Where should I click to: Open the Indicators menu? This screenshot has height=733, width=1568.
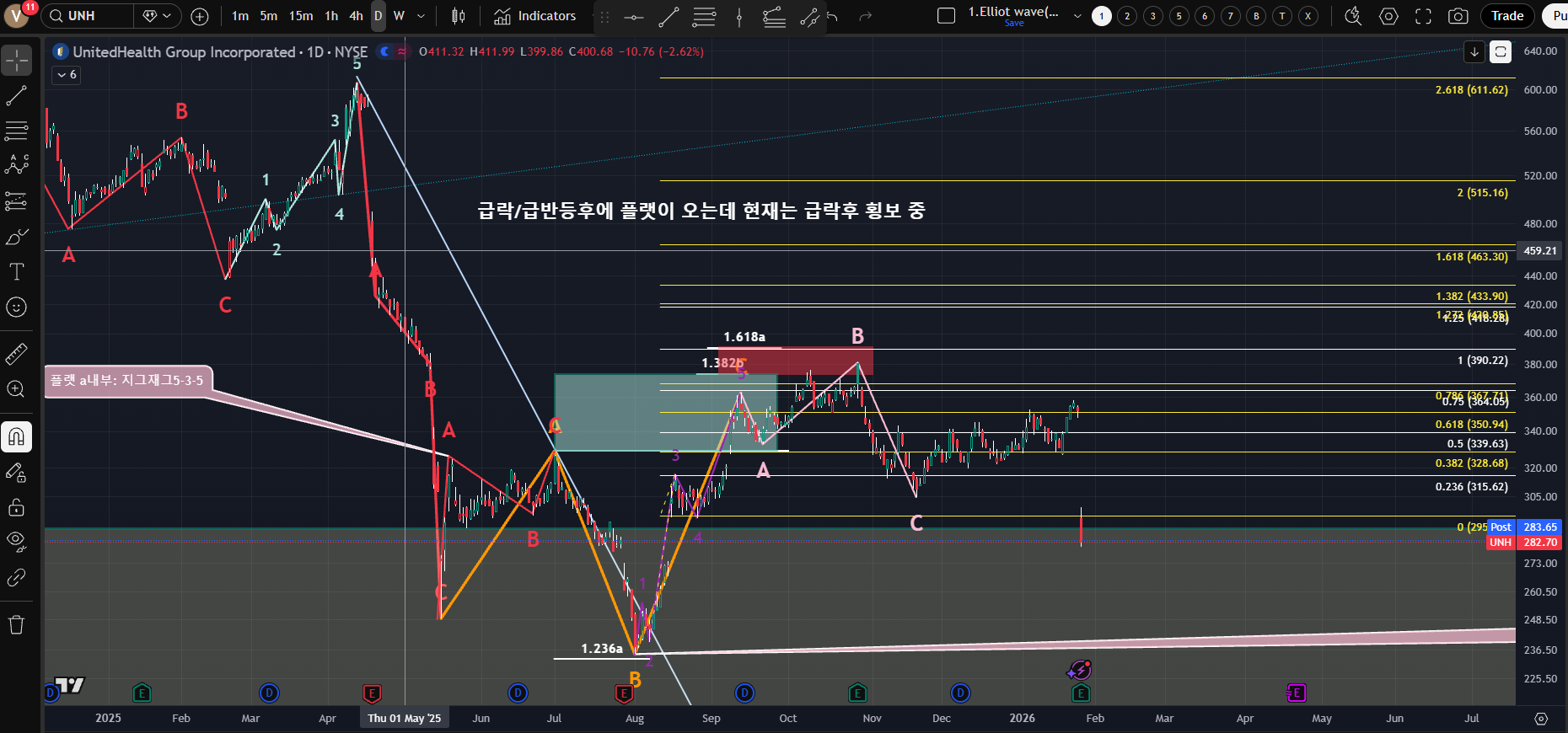point(535,16)
